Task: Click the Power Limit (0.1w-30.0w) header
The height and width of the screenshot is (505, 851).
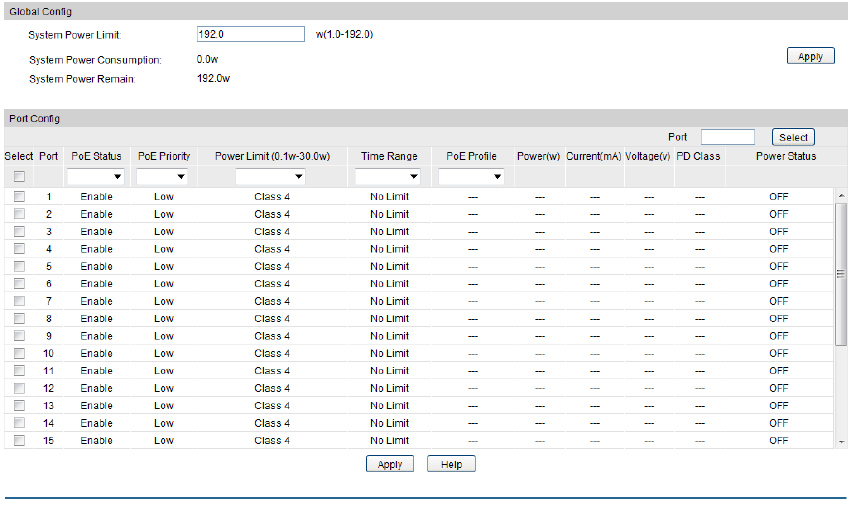Action: click(272, 156)
